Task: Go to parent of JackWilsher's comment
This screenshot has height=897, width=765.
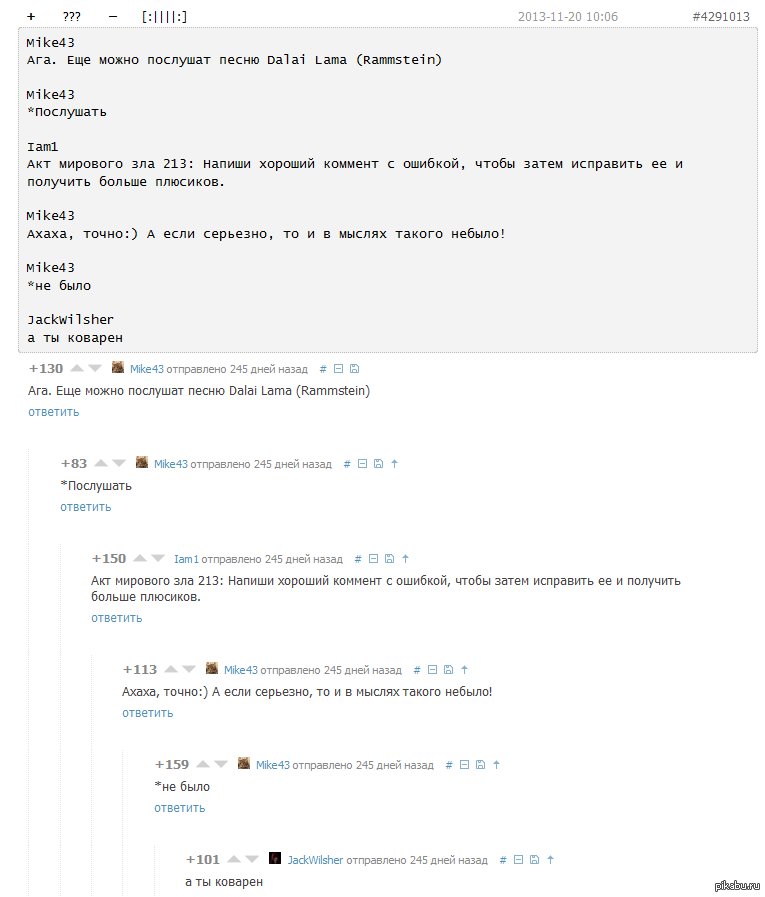Action: tap(550, 860)
